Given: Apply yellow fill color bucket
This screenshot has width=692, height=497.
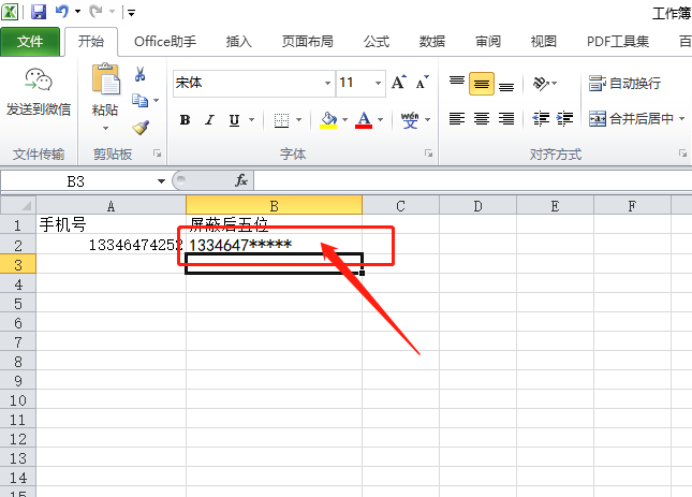Looking at the screenshot, I should [x=328, y=120].
